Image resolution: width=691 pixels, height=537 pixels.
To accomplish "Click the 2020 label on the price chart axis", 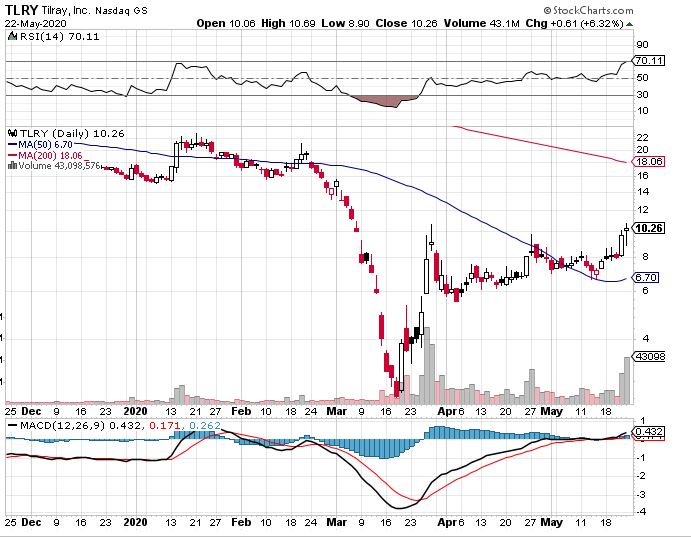I will [135, 411].
